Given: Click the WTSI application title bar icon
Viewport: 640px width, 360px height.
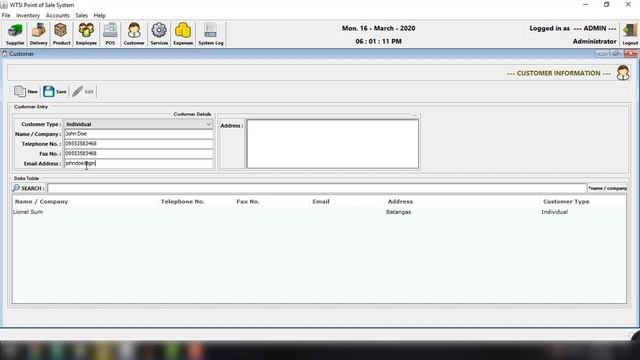Looking at the screenshot, I should 4,5.
